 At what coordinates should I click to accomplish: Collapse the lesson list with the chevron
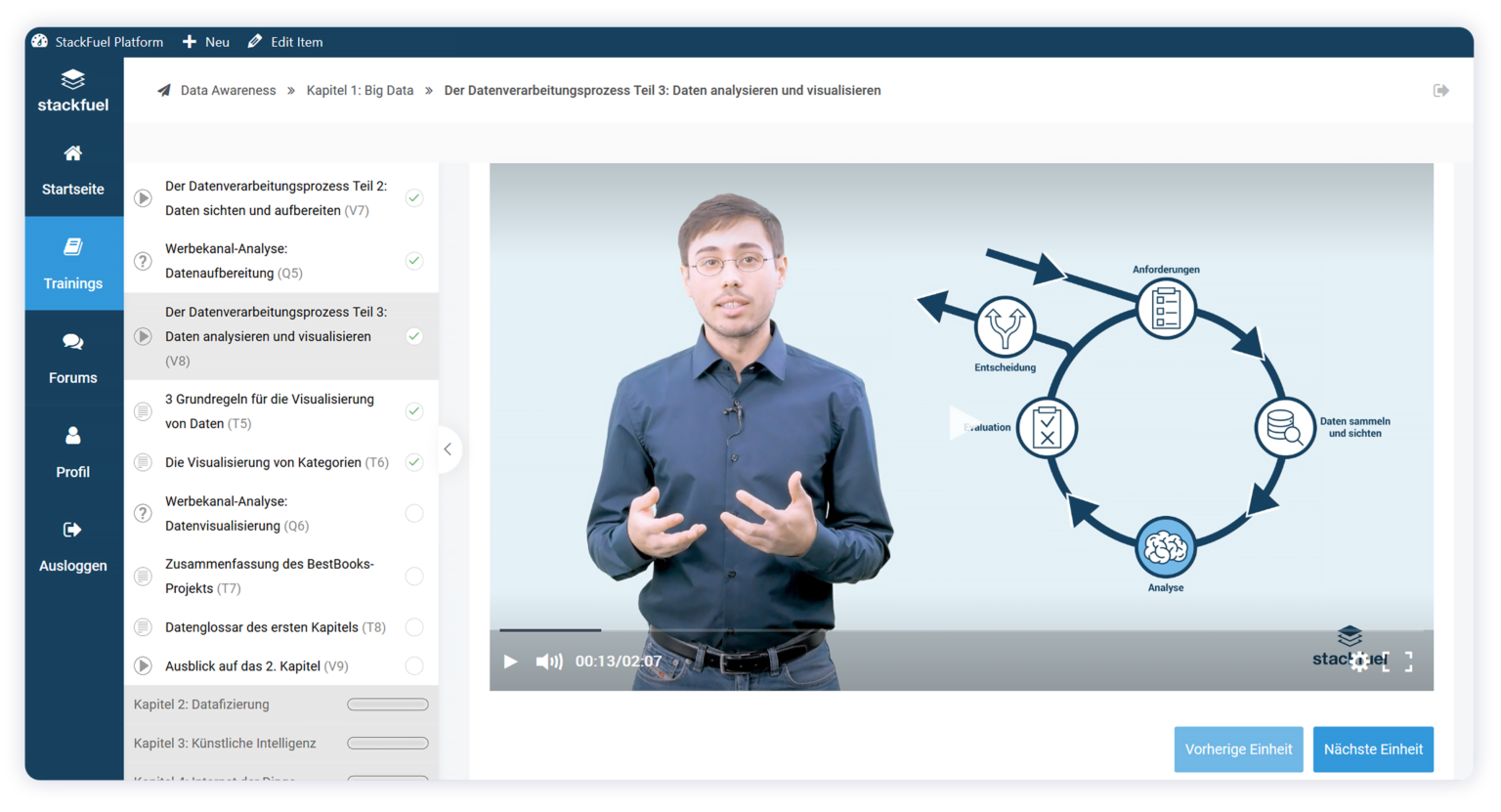pyautogui.click(x=448, y=449)
